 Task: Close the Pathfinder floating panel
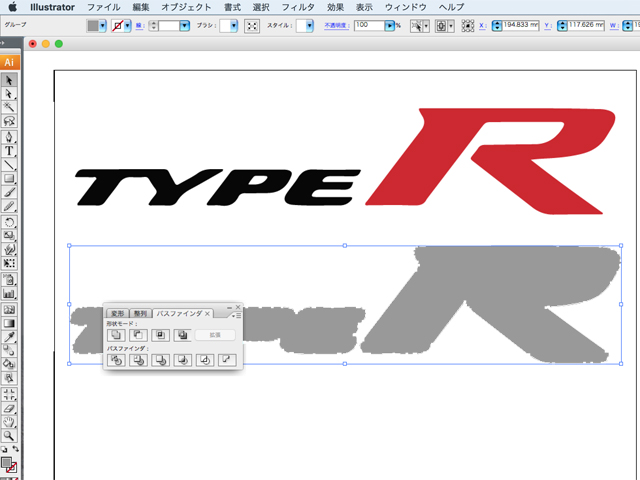click(x=238, y=307)
